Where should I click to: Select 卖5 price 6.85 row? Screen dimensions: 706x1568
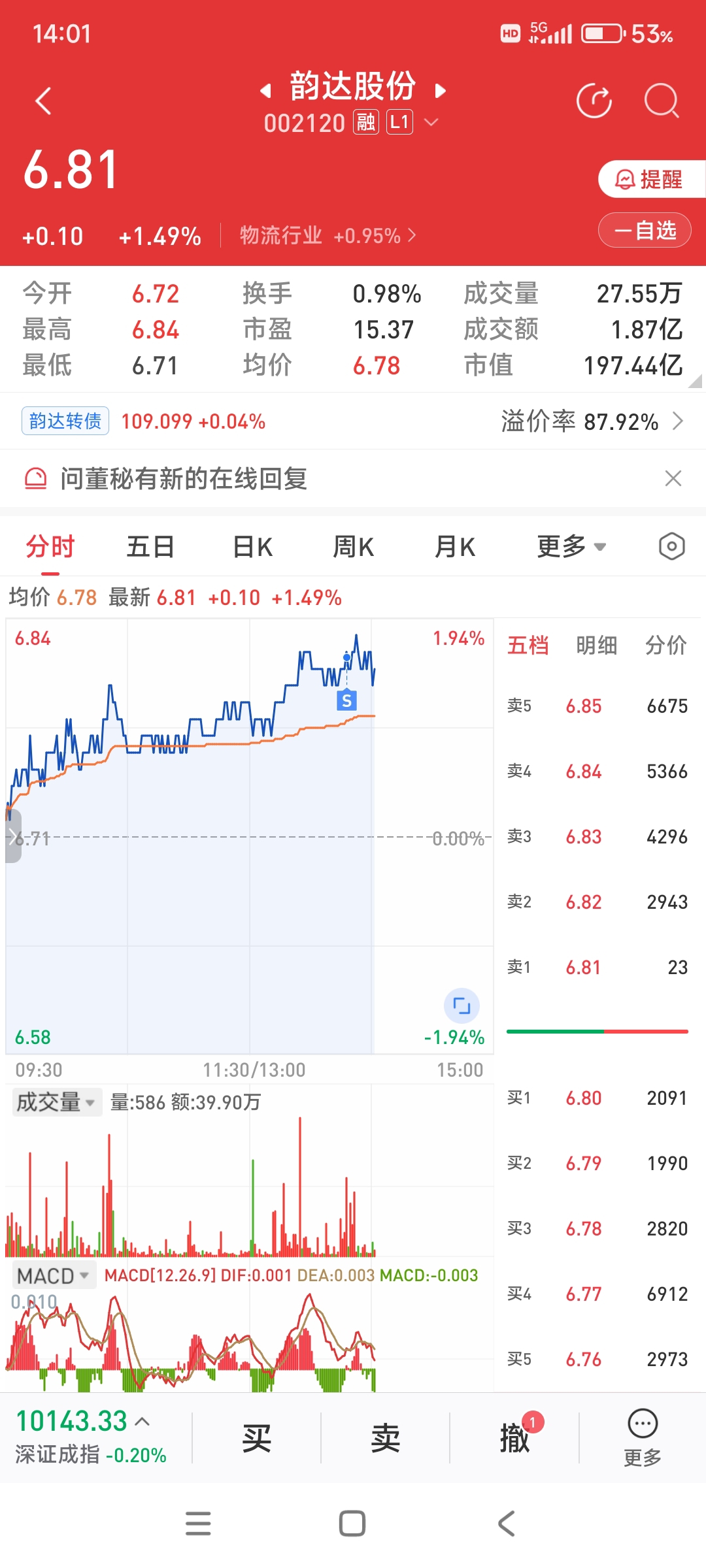[x=597, y=706]
